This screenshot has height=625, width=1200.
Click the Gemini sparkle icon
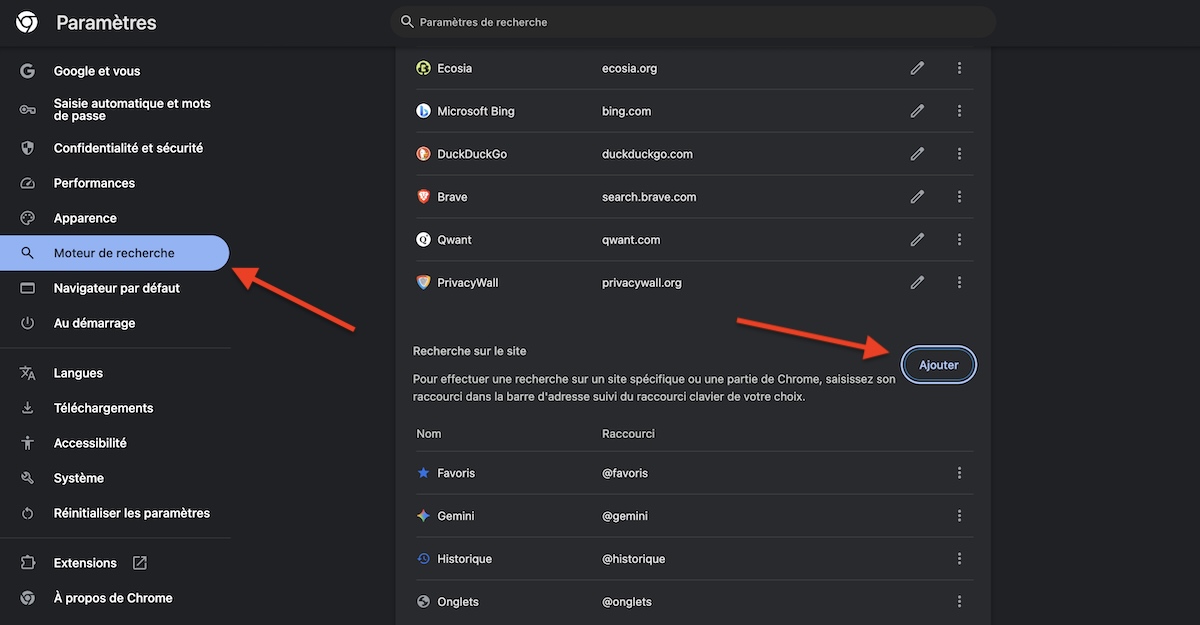pyautogui.click(x=423, y=516)
